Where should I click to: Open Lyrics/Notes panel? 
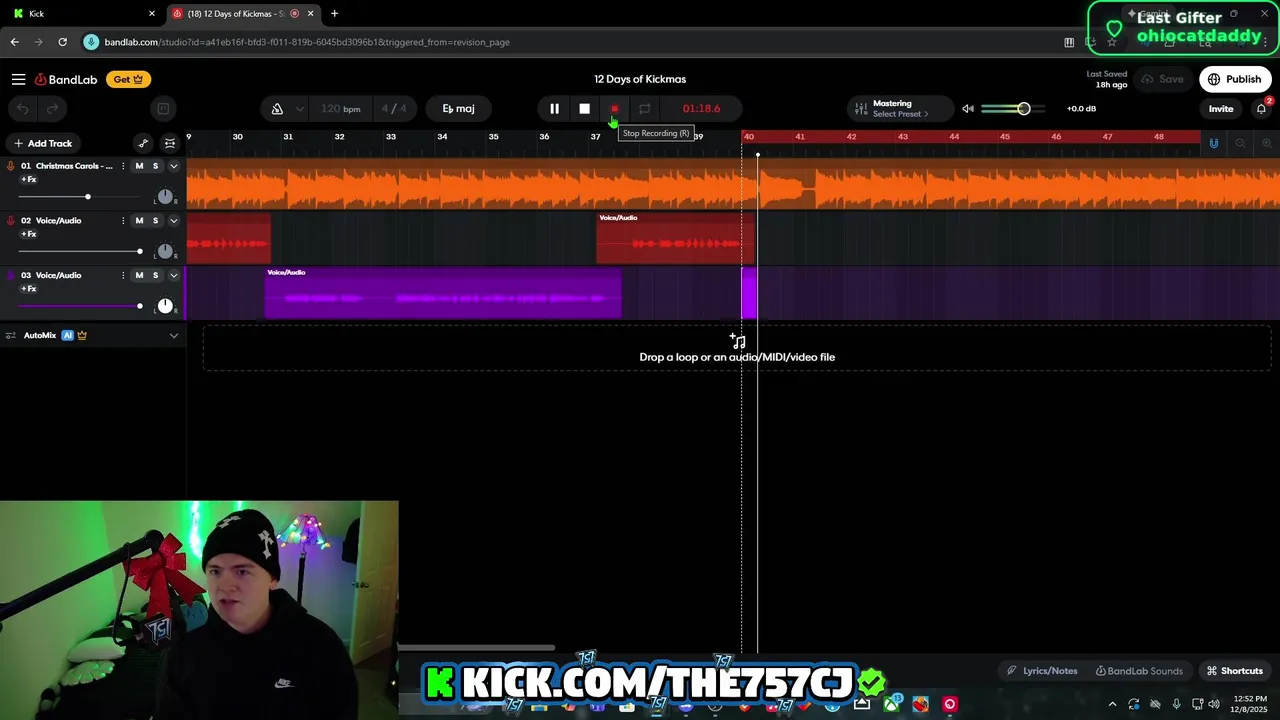click(x=1043, y=671)
